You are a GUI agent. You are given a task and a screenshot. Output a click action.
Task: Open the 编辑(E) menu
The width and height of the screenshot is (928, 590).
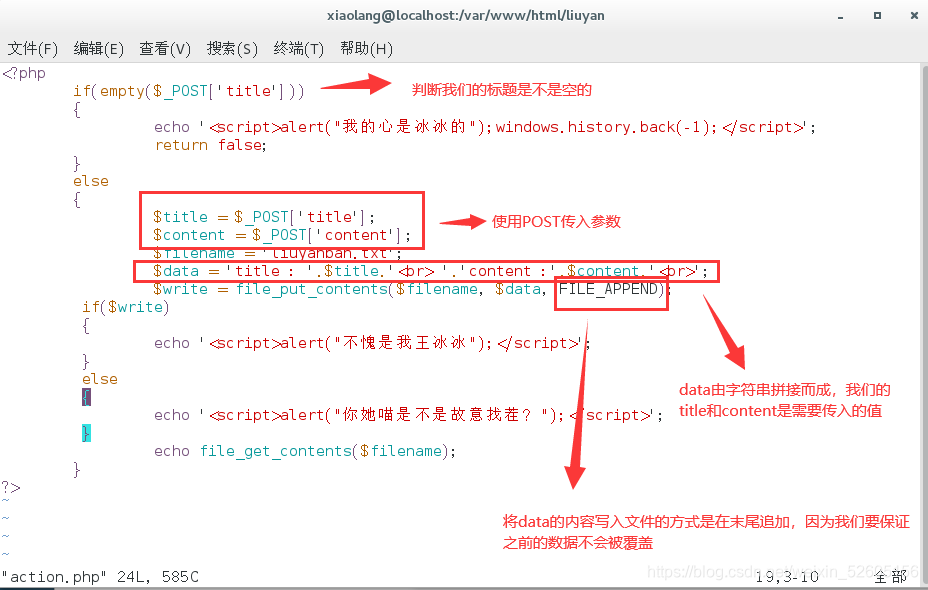99,49
